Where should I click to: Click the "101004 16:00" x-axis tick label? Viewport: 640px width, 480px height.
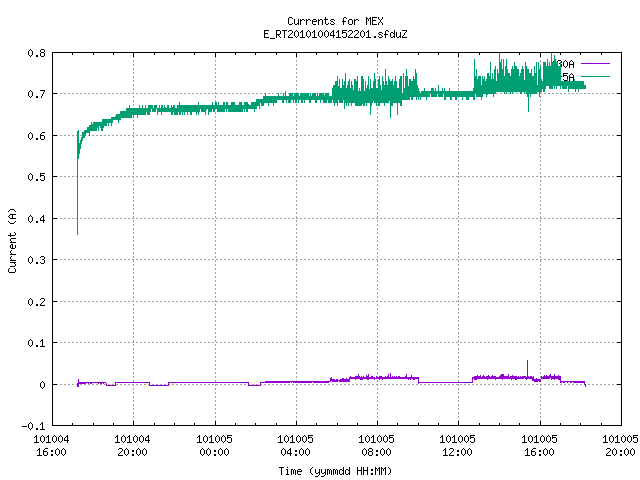point(51,445)
